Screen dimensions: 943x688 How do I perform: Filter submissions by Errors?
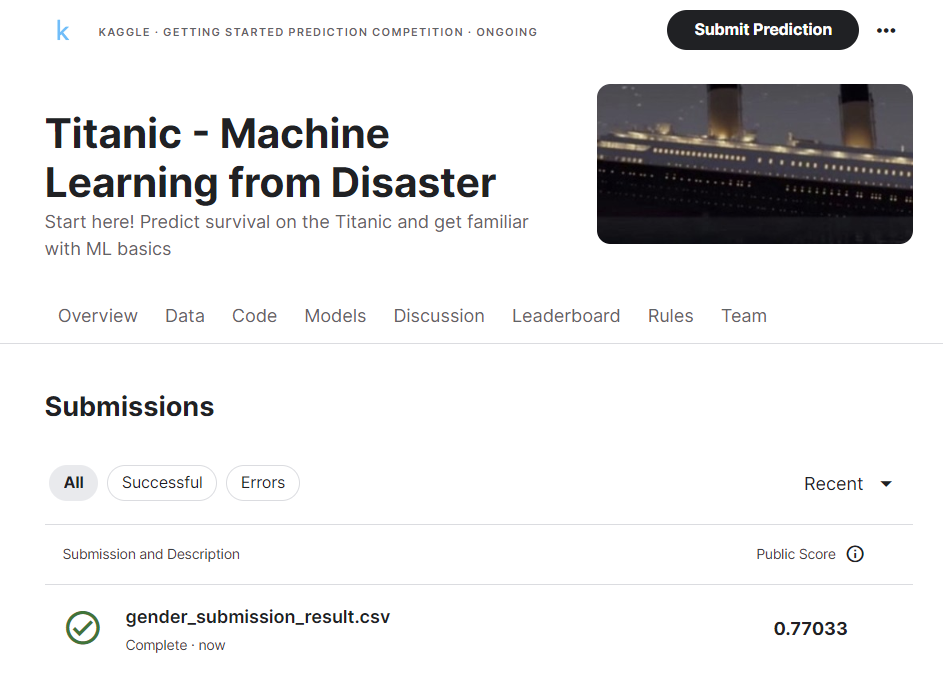(263, 483)
